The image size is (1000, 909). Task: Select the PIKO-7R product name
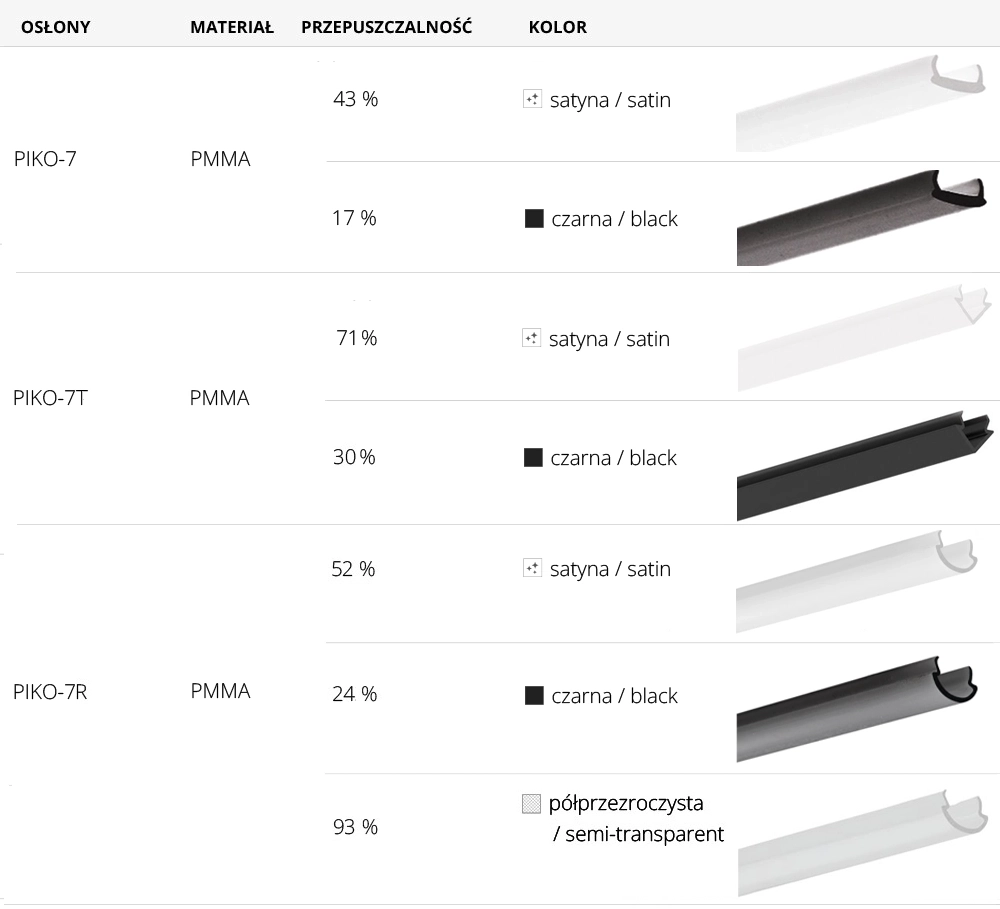[51, 691]
